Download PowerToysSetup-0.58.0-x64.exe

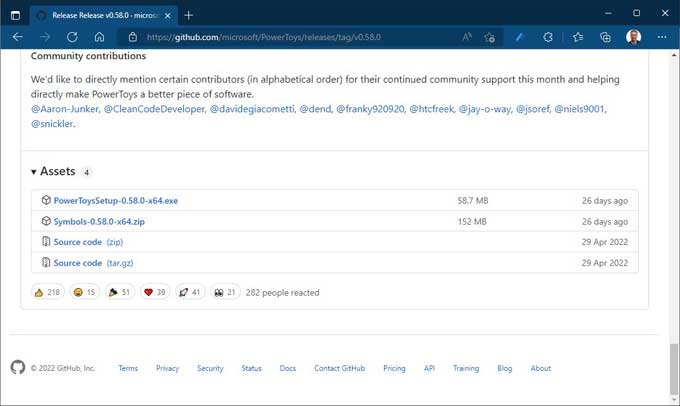pyautogui.click(x=116, y=201)
